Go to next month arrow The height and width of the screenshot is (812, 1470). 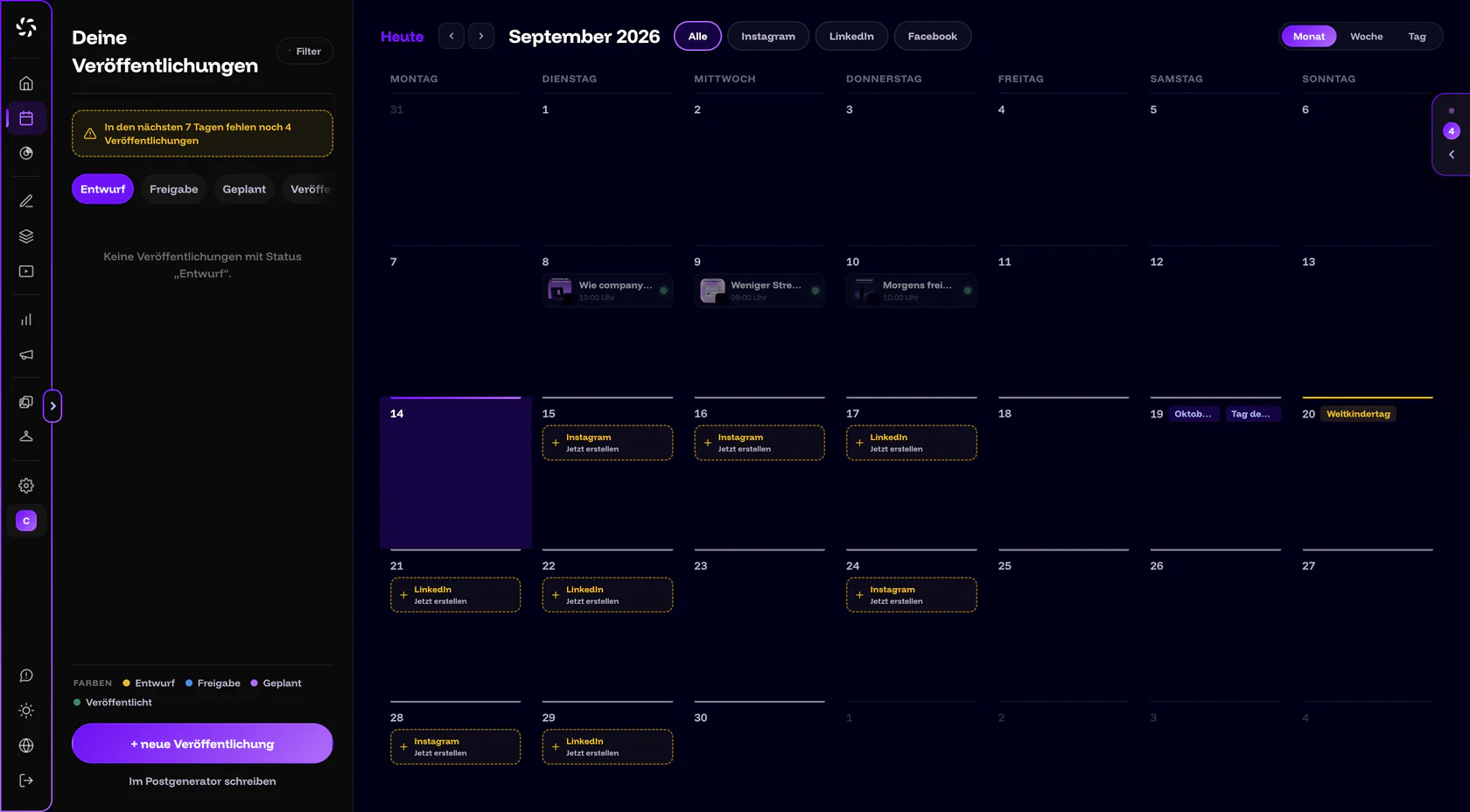point(481,36)
